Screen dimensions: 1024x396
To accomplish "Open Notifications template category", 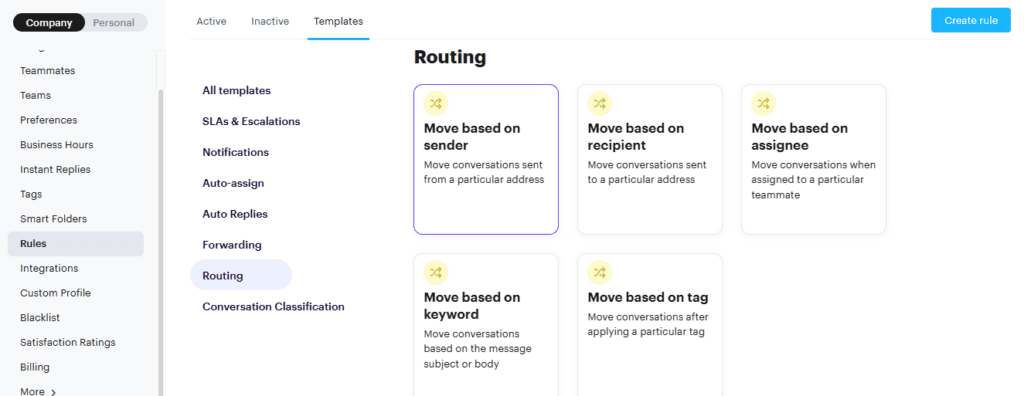I will 236,152.
